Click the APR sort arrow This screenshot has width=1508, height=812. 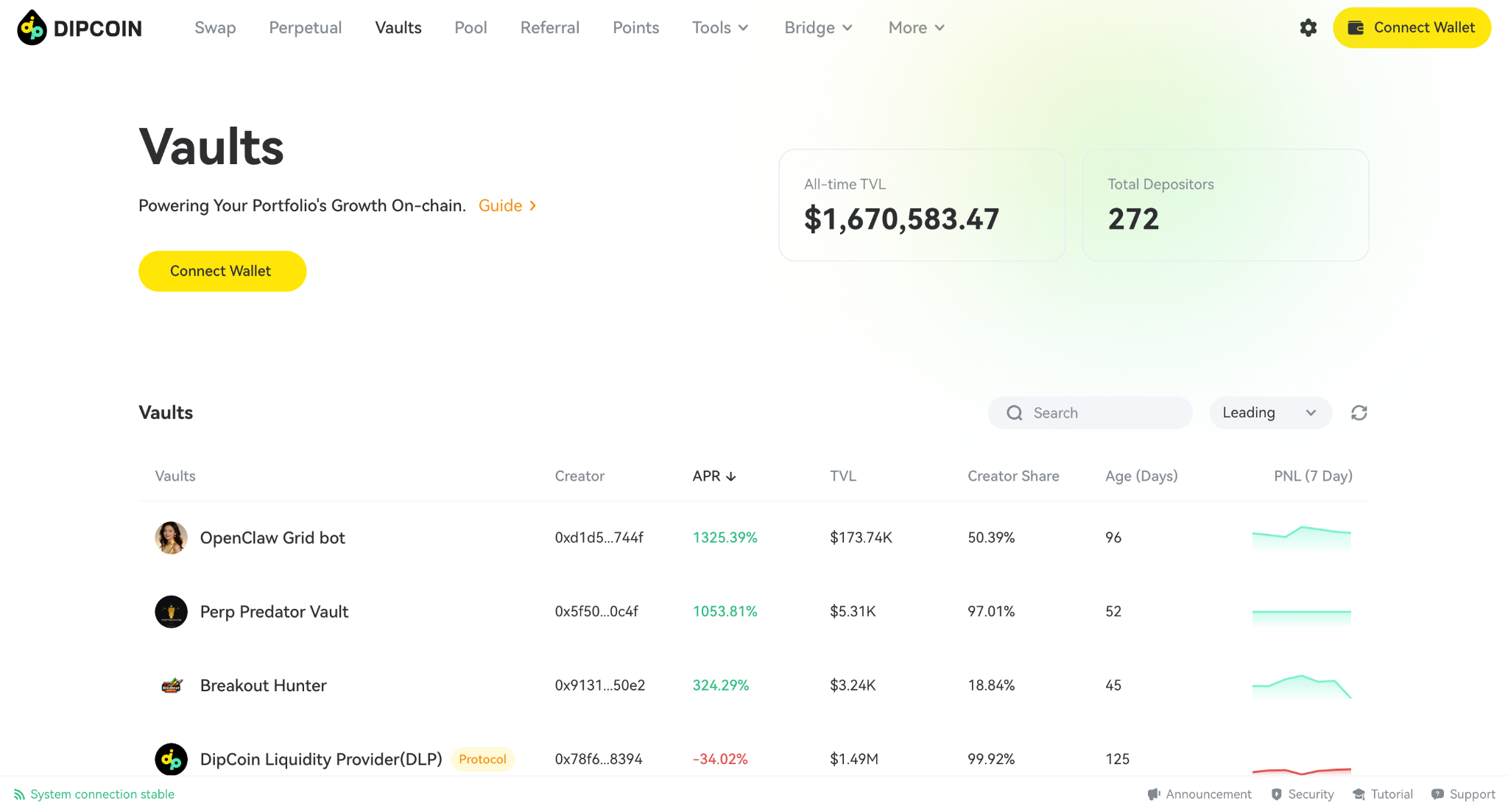point(731,476)
